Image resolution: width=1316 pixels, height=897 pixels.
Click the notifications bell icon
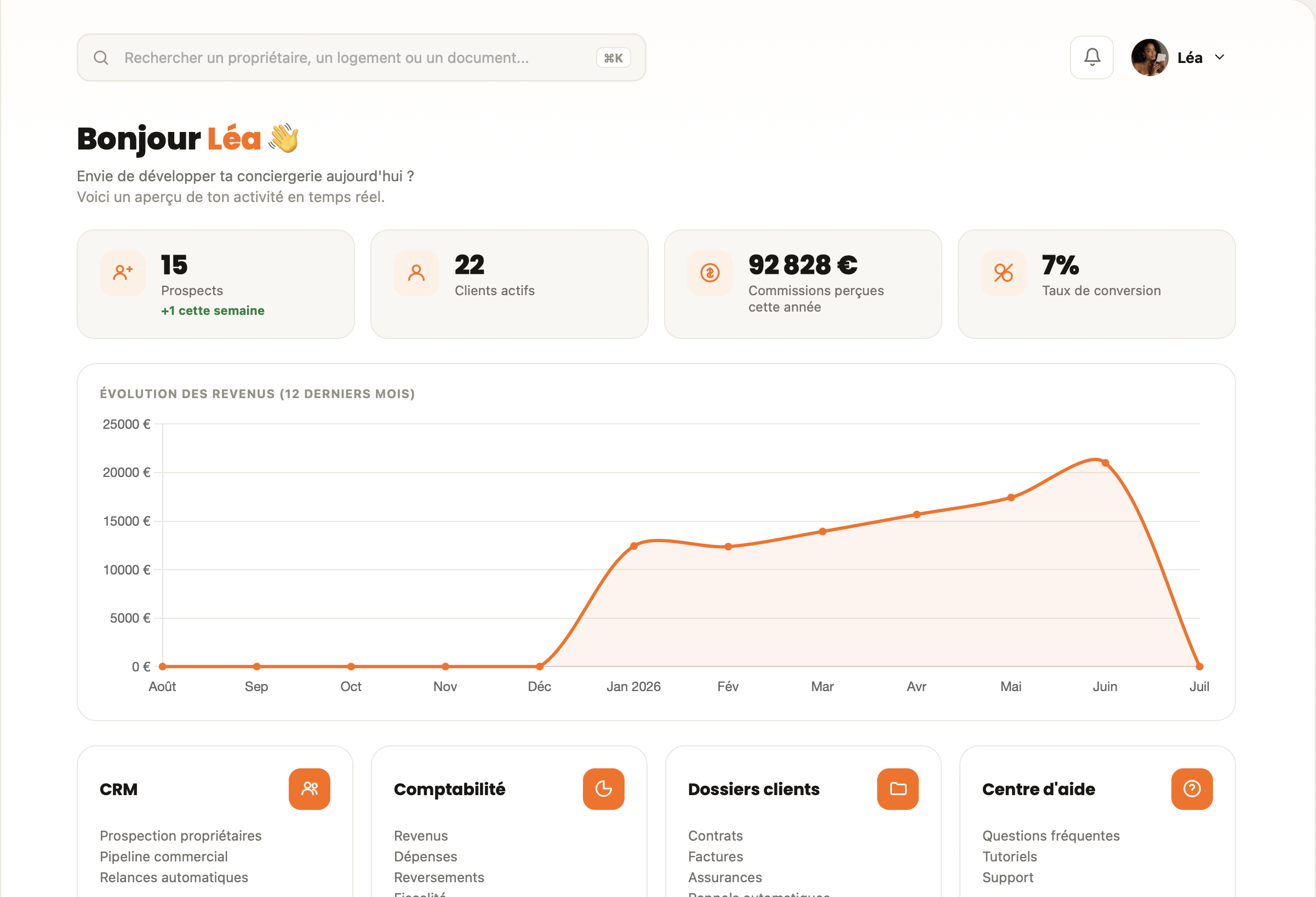[x=1092, y=57]
